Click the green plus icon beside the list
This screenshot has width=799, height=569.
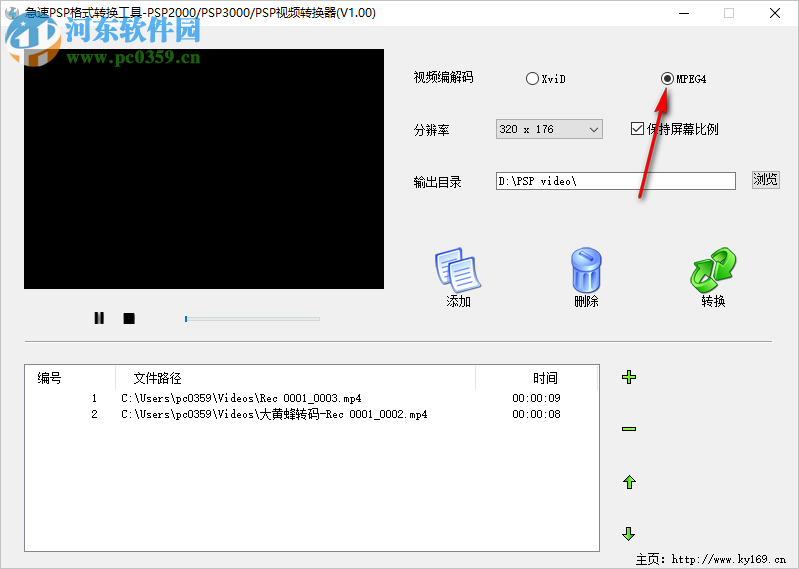pyautogui.click(x=629, y=377)
